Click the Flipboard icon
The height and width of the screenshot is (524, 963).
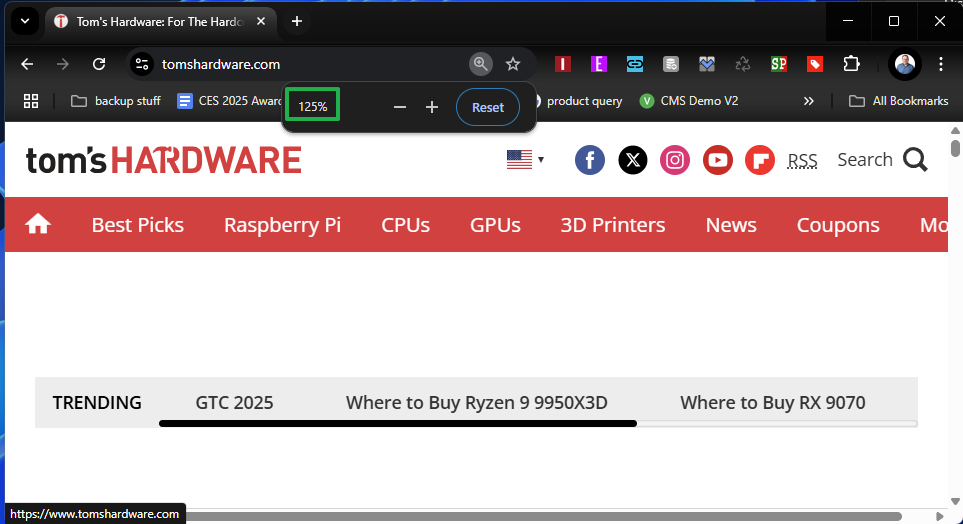760,160
